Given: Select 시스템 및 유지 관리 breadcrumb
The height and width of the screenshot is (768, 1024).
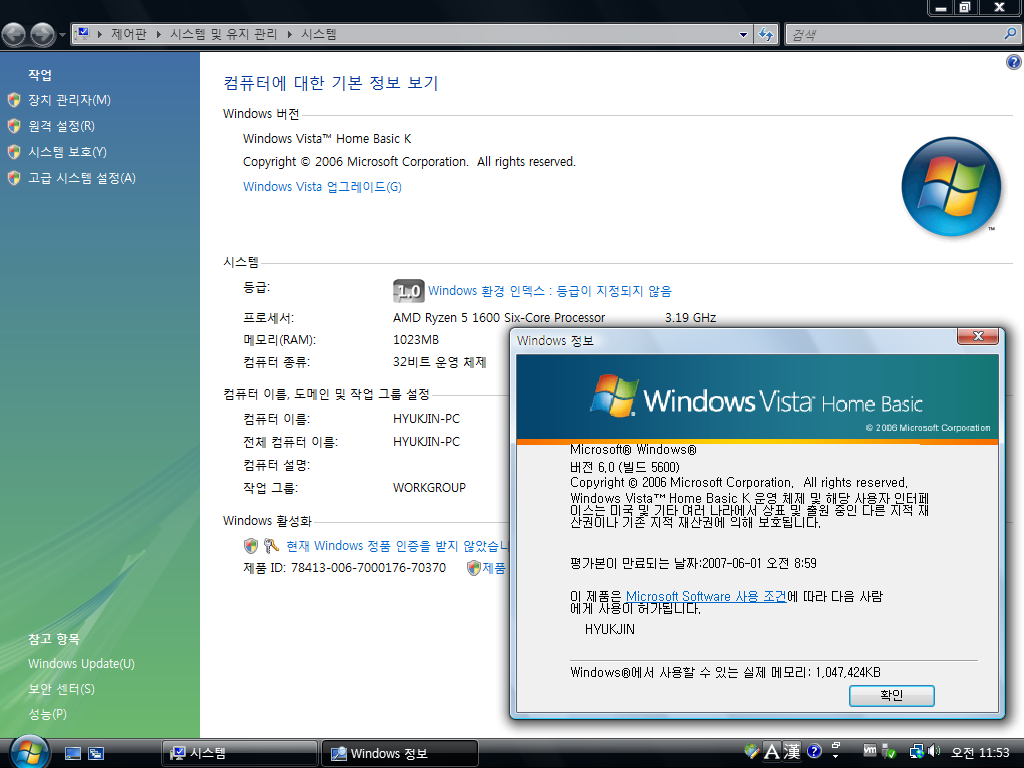Looking at the screenshot, I should coord(223,34).
